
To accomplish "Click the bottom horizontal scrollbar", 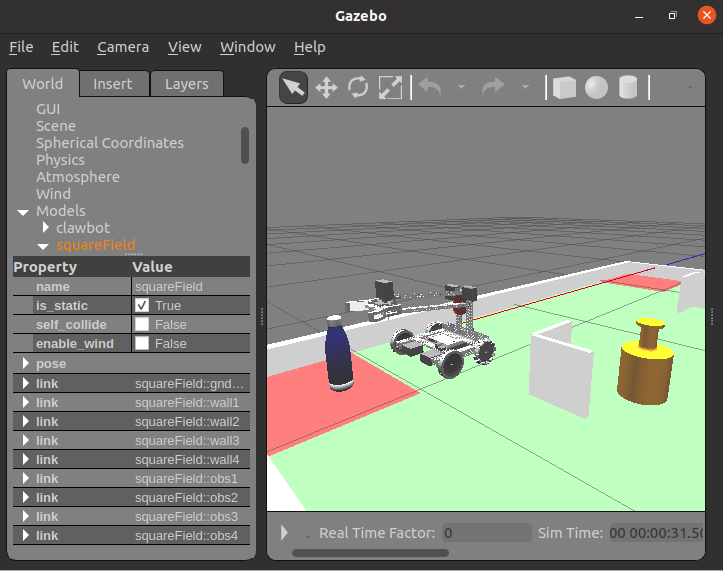I will 370,553.
